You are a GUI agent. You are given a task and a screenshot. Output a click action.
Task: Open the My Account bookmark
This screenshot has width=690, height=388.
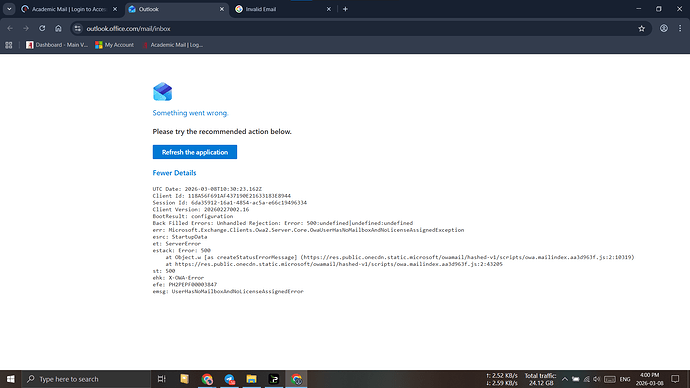pyautogui.click(x=114, y=45)
